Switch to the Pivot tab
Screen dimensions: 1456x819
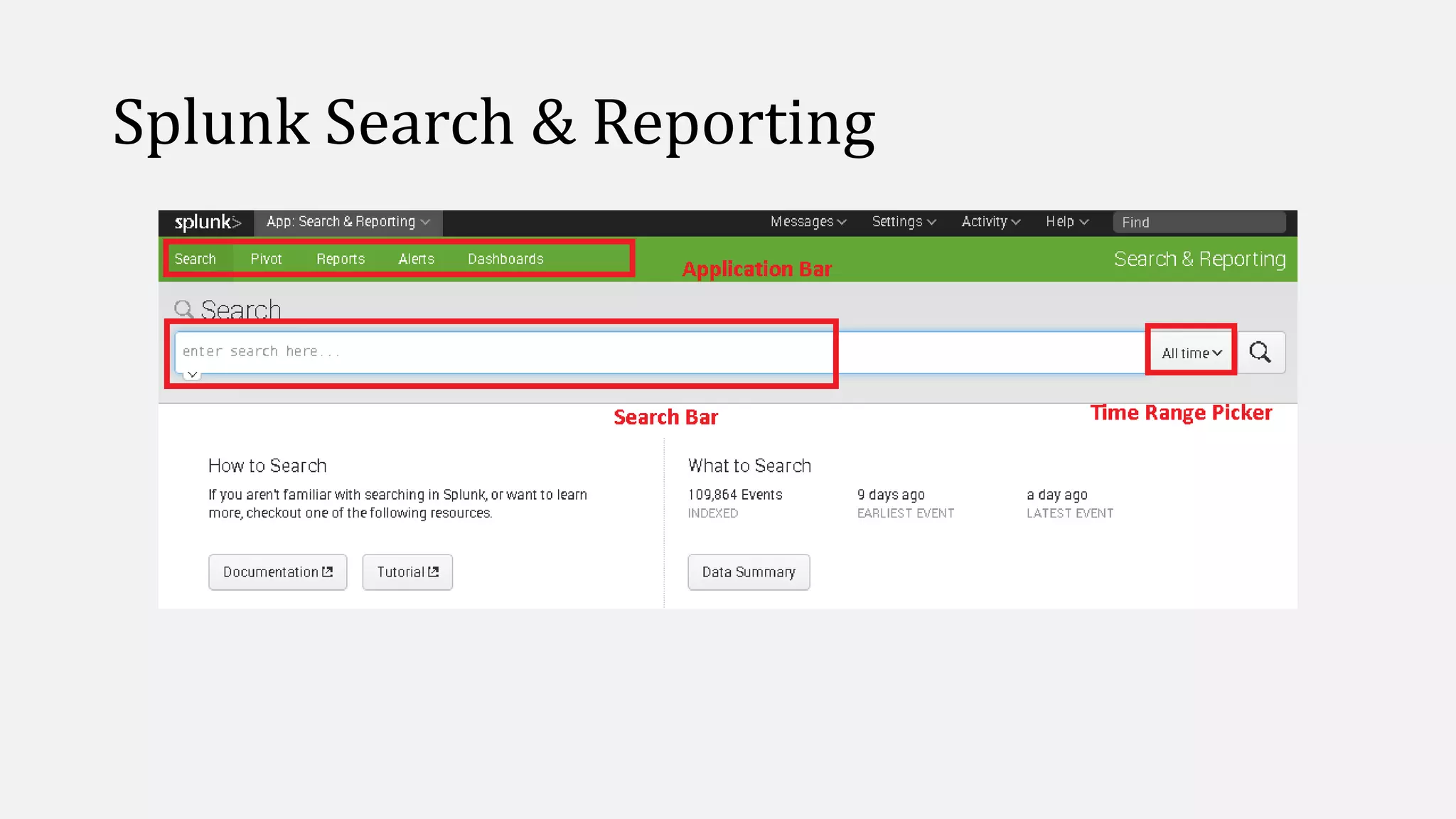pyautogui.click(x=266, y=259)
